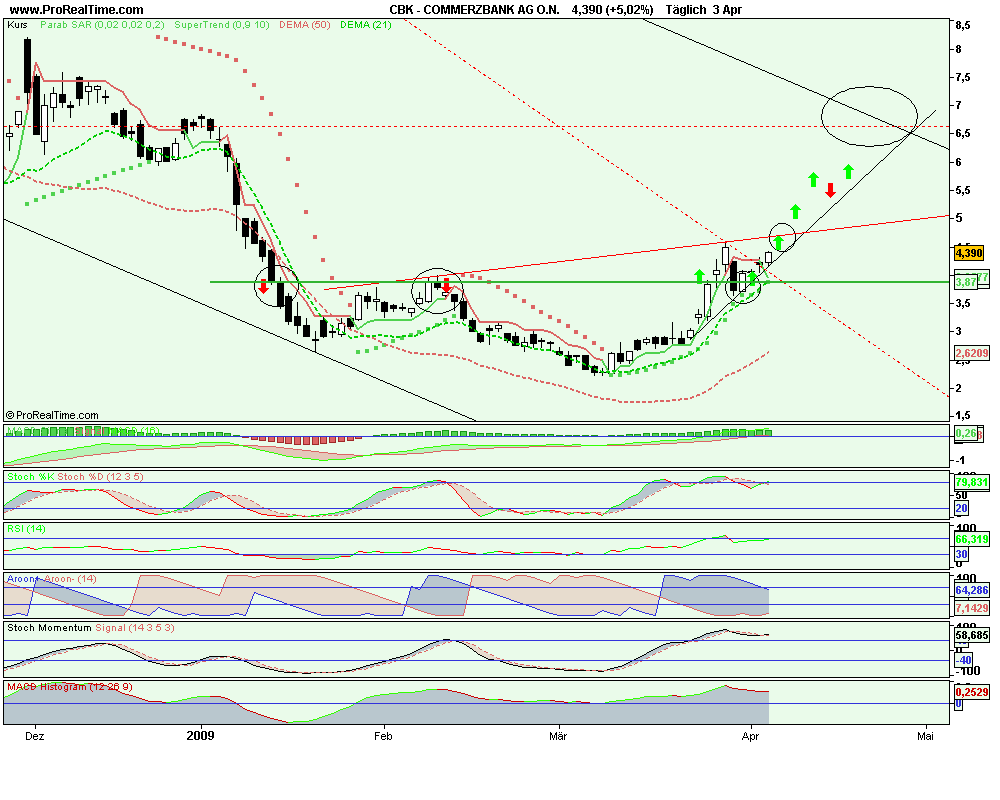Click the Aroon+ Aroon- (14) panel label
The image size is (1000, 800).
coord(52,579)
